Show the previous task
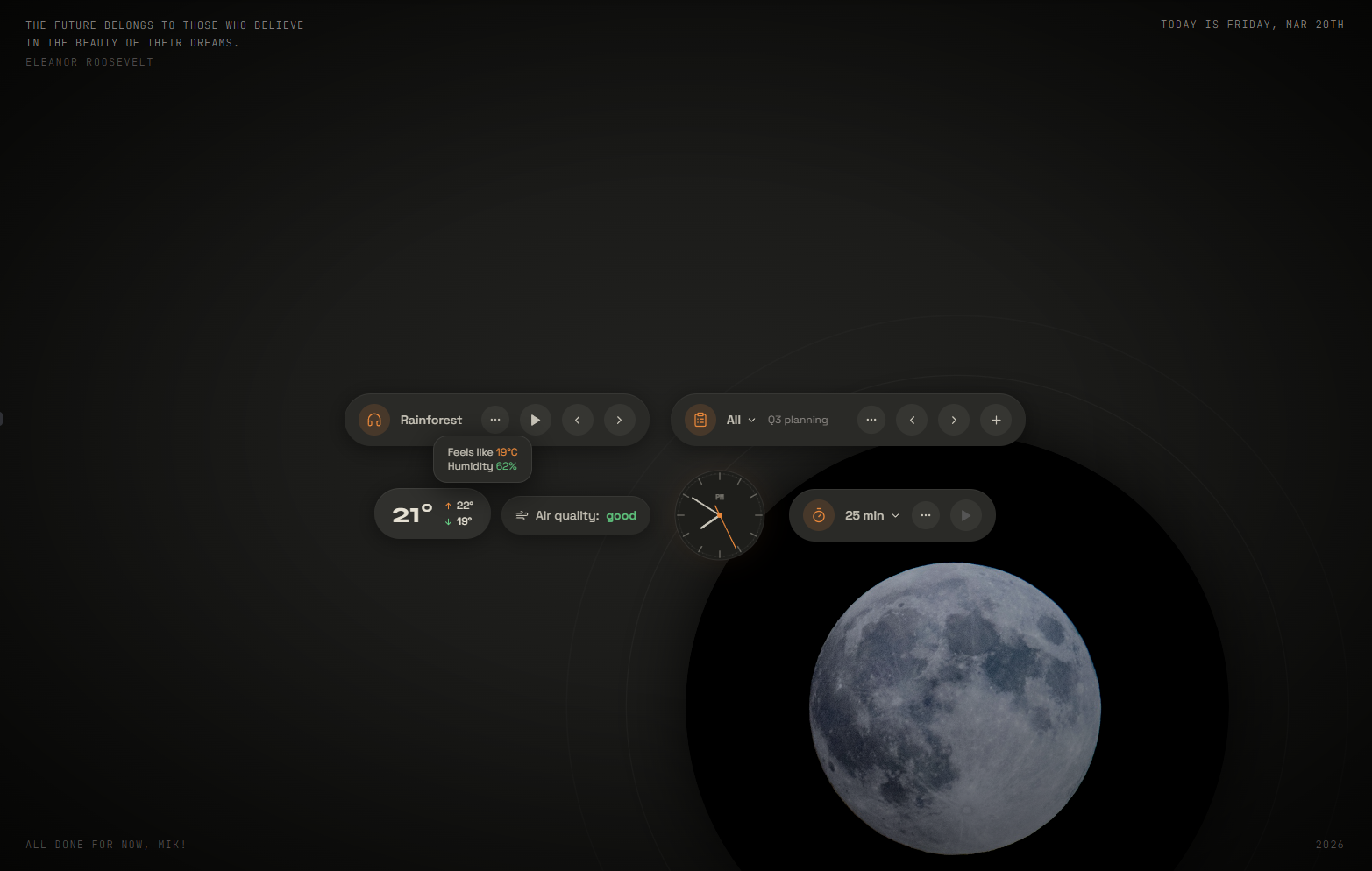 pyautogui.click(x=913, y=420)
